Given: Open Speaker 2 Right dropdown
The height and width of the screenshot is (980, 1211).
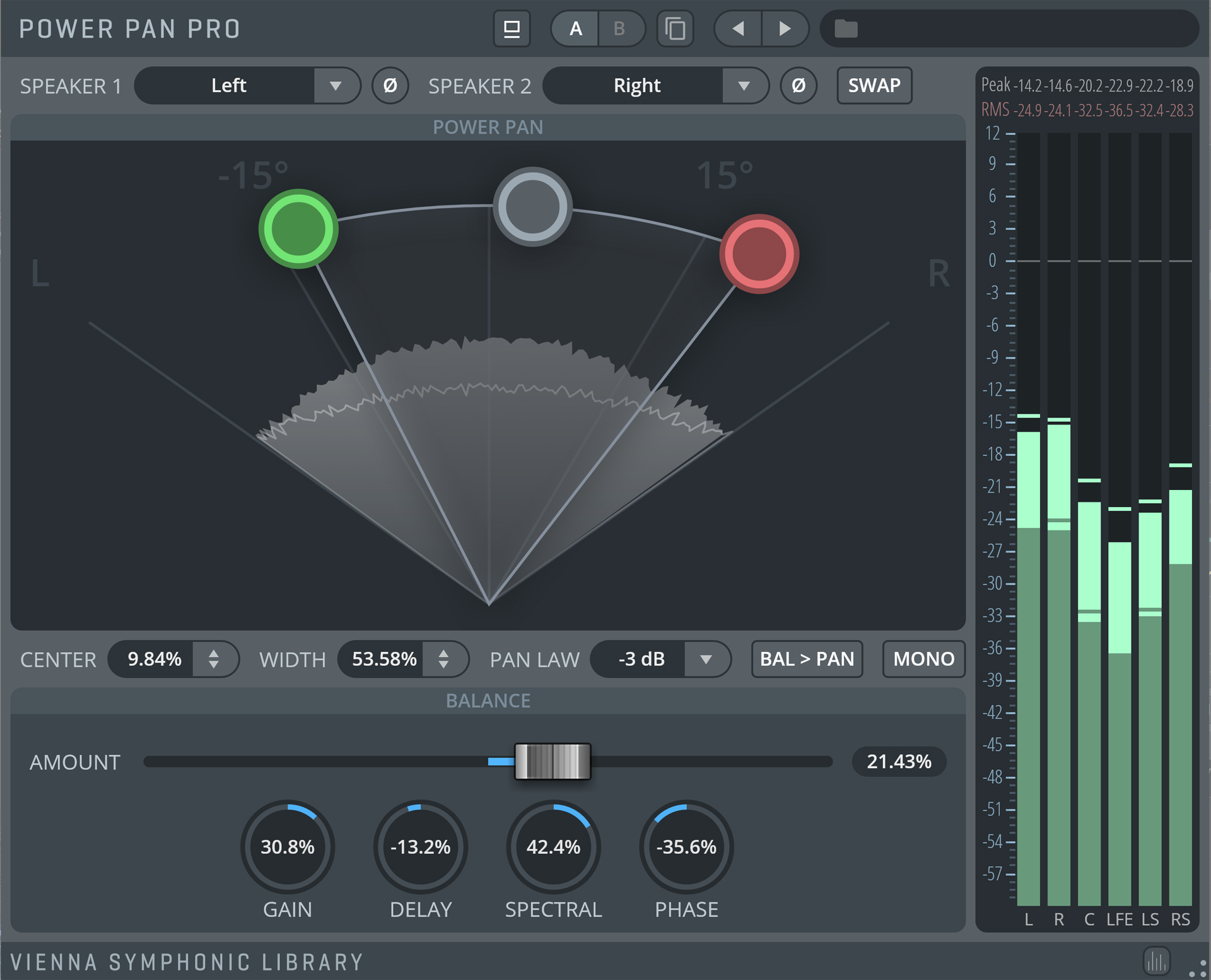Looking at the screenshot, I should (x=744, y=86).
